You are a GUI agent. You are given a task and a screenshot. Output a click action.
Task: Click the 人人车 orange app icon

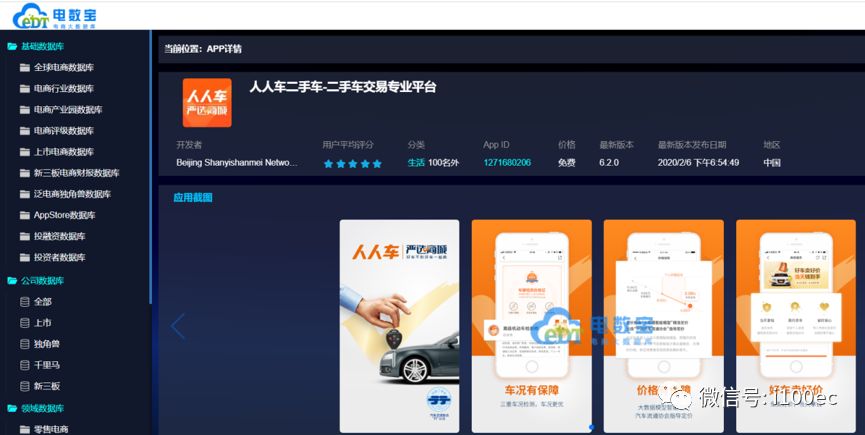tap(207, 103)
